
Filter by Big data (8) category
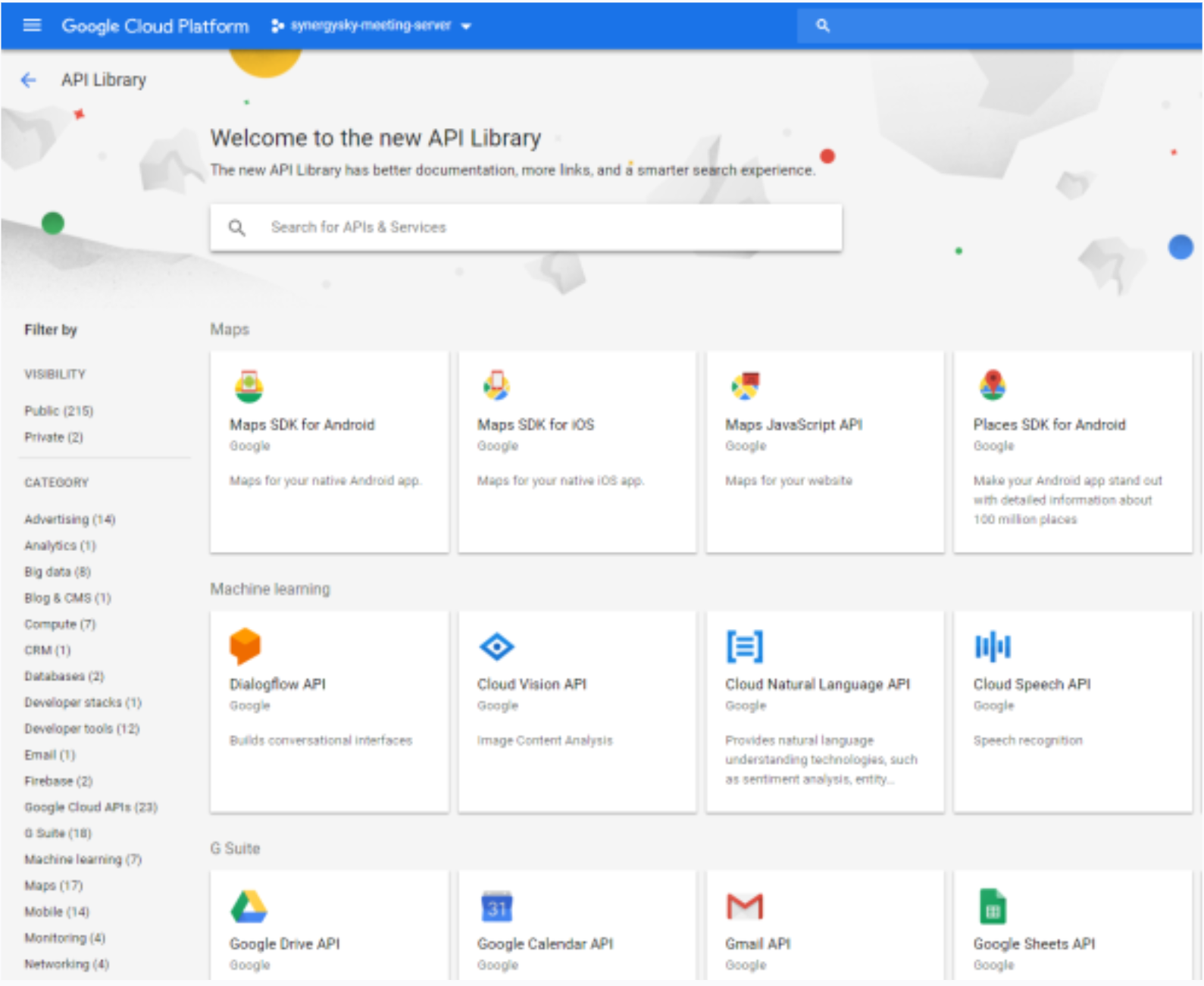(58, 571)
